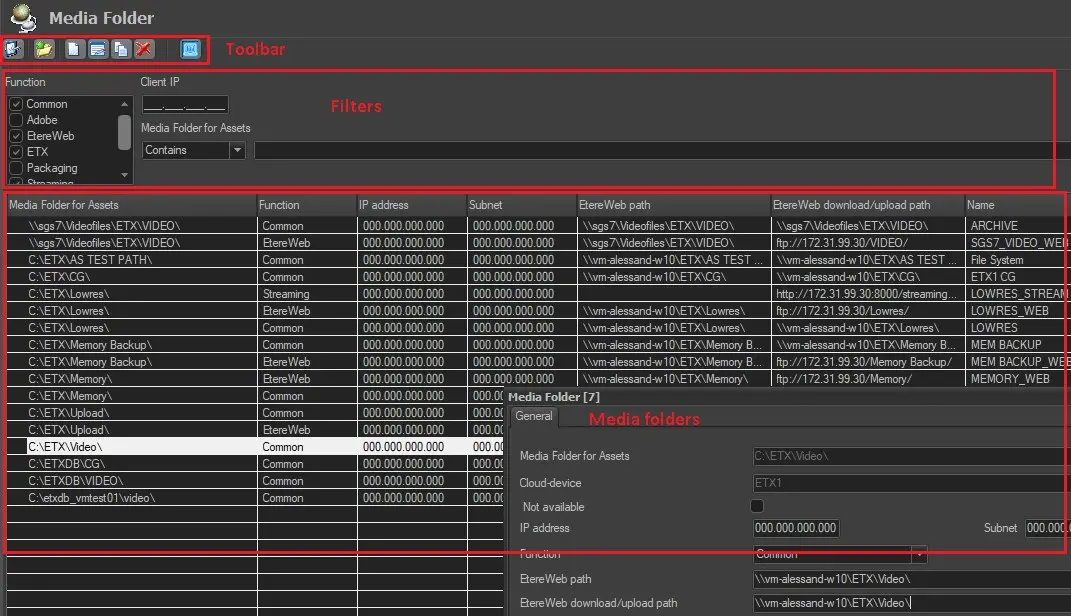Uncheck the Common function checkbox
Screen dimensions: 1071x616
(x=16, y=104)
